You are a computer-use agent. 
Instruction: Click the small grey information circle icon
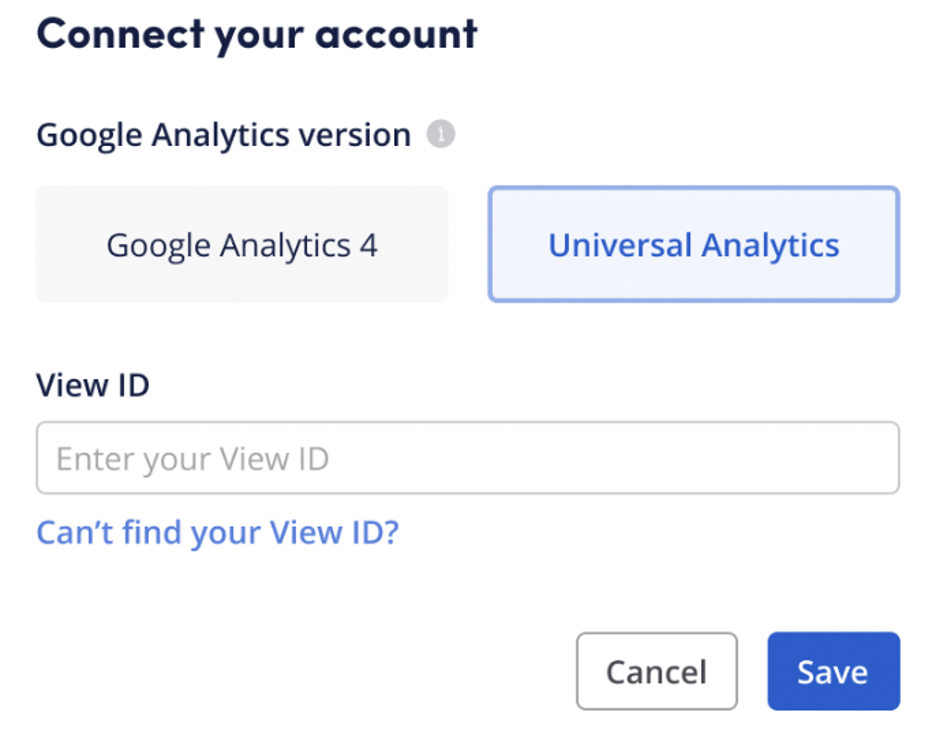(441, 134)
